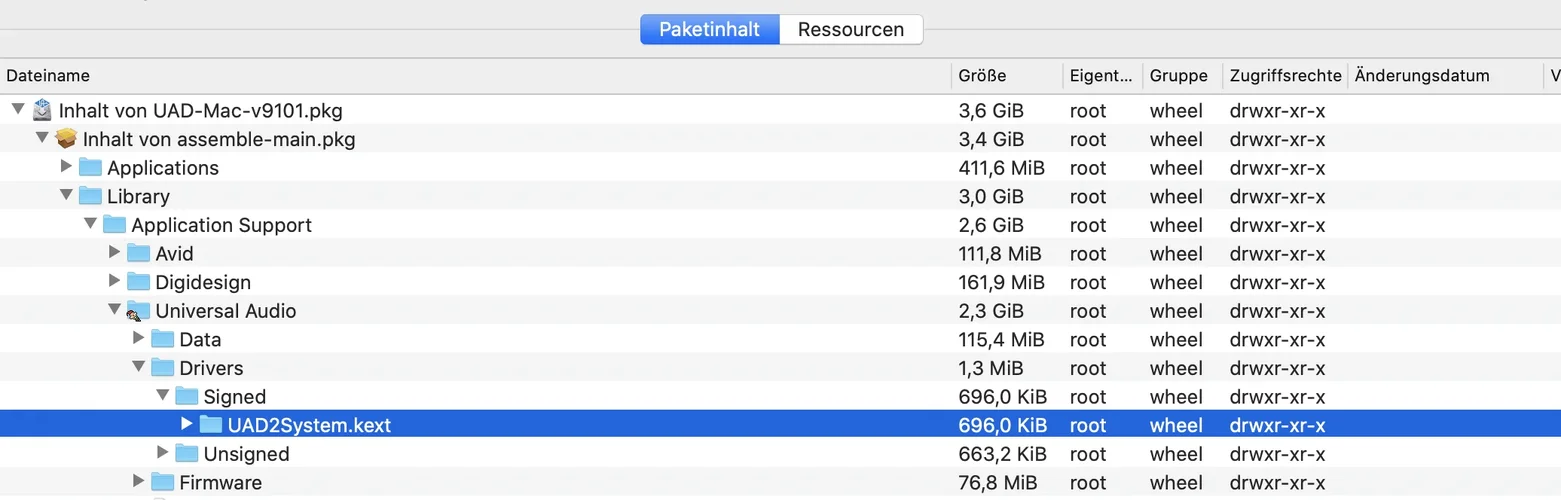Expand the Data folder
Viewport: 1561px width, 500px height.
(139, 339)
